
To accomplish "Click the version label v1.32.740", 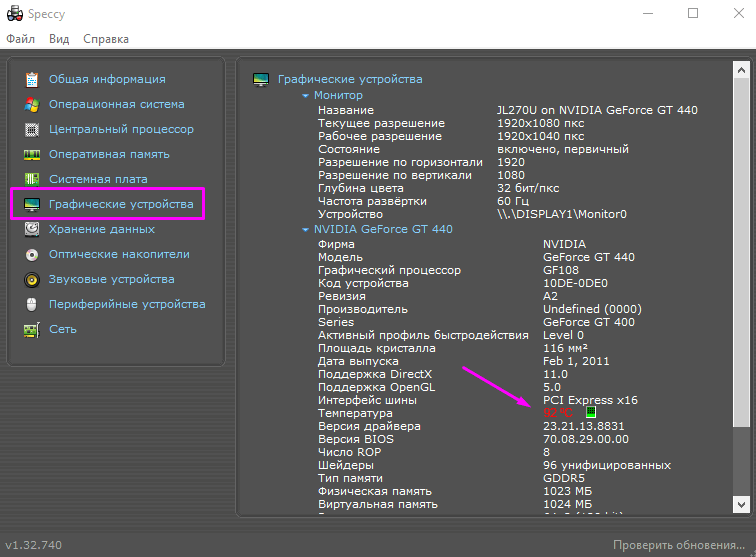I will pos(34,545).
